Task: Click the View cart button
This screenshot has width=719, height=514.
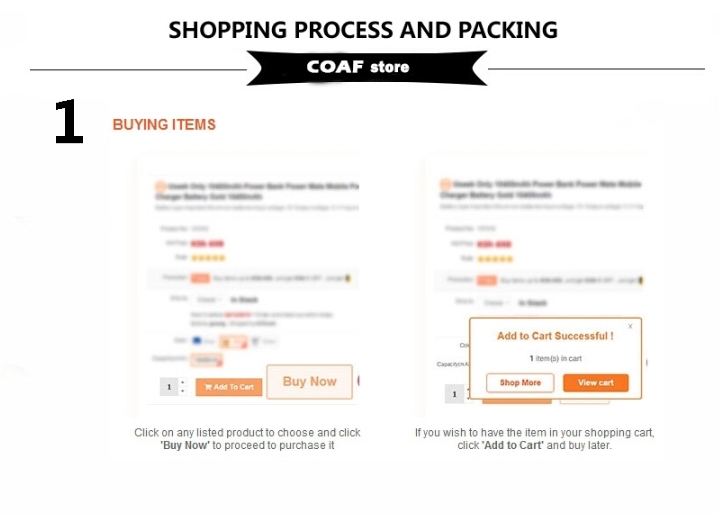Action: 596,382
